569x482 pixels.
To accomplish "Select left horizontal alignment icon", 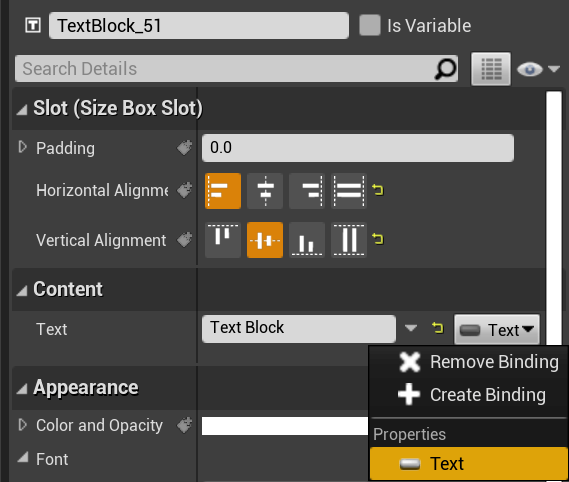I will (223, 191).
